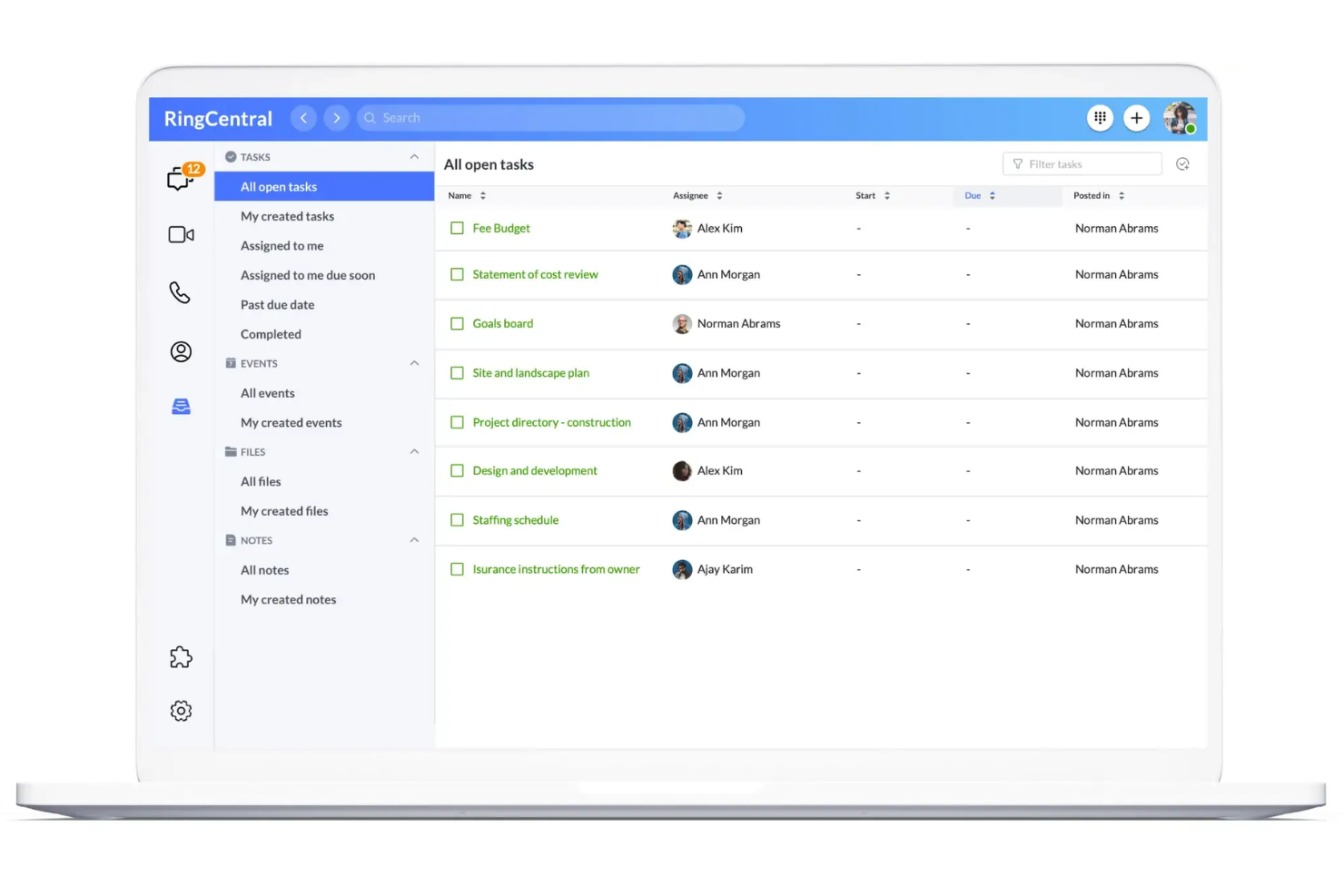Screen dimensions: 1344x896
Task: Open the Statement of cost review task
Action: pyautogui.click(x=535, y=274)
